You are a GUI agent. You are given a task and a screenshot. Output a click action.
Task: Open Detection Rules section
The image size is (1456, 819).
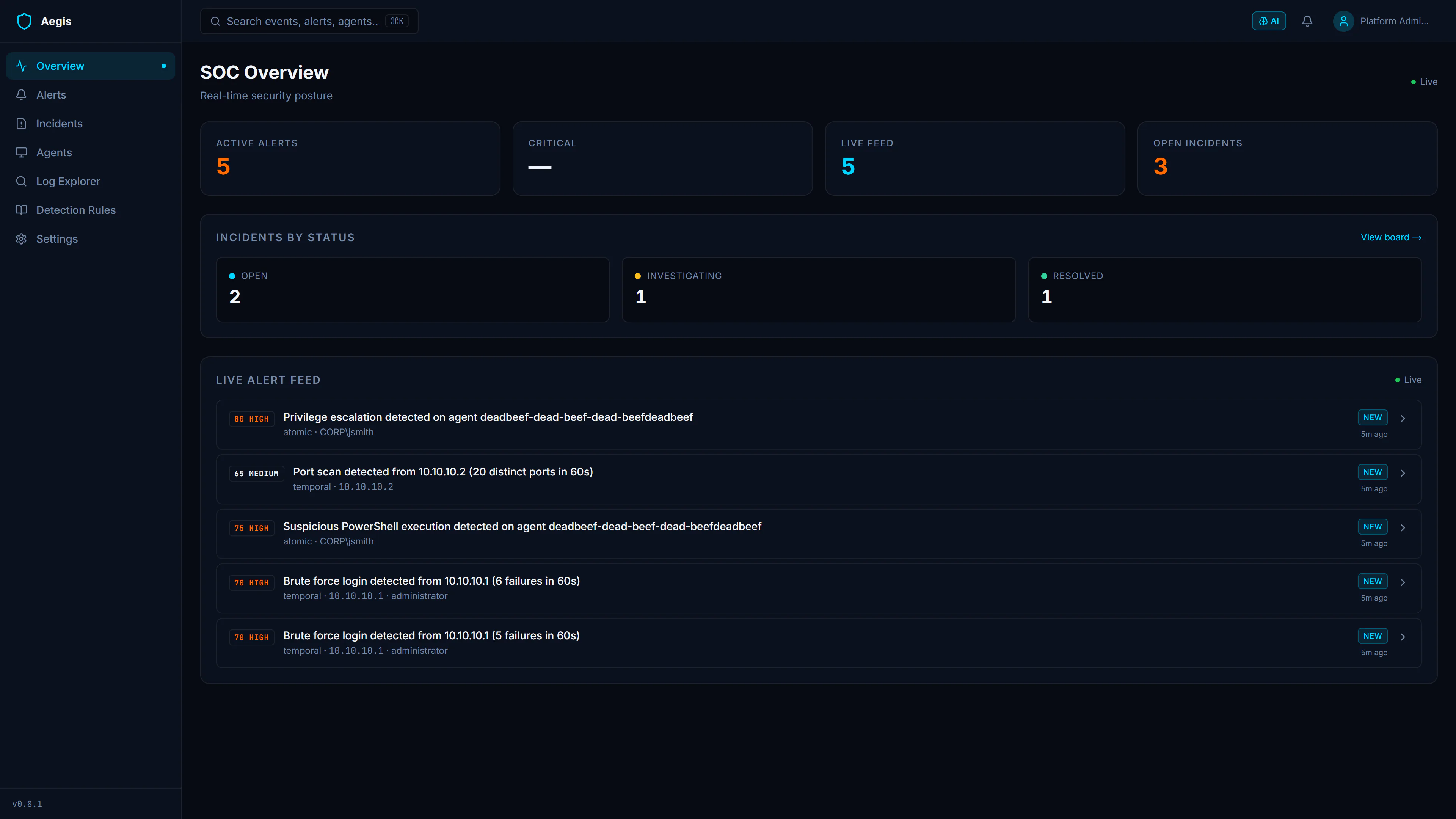coord(91,210)
